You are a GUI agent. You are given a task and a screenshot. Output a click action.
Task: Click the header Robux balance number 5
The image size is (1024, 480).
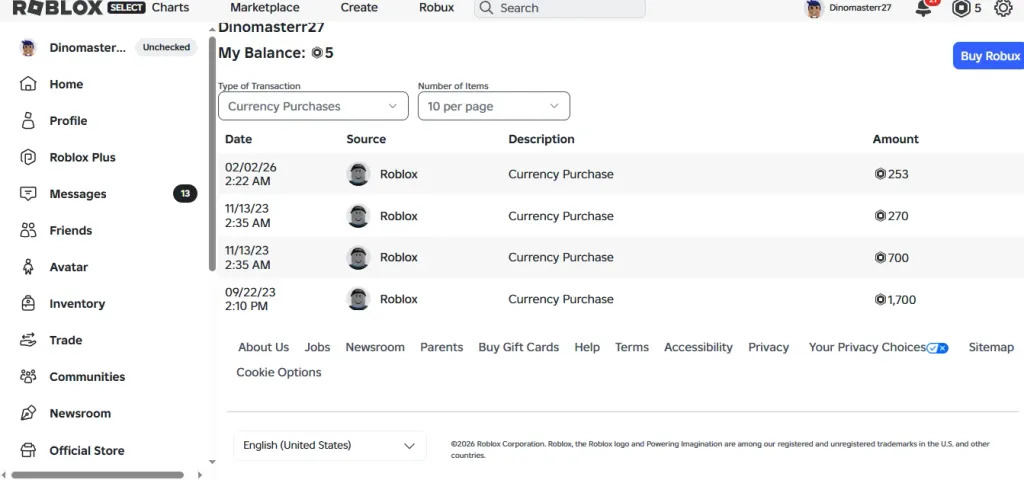978,8
